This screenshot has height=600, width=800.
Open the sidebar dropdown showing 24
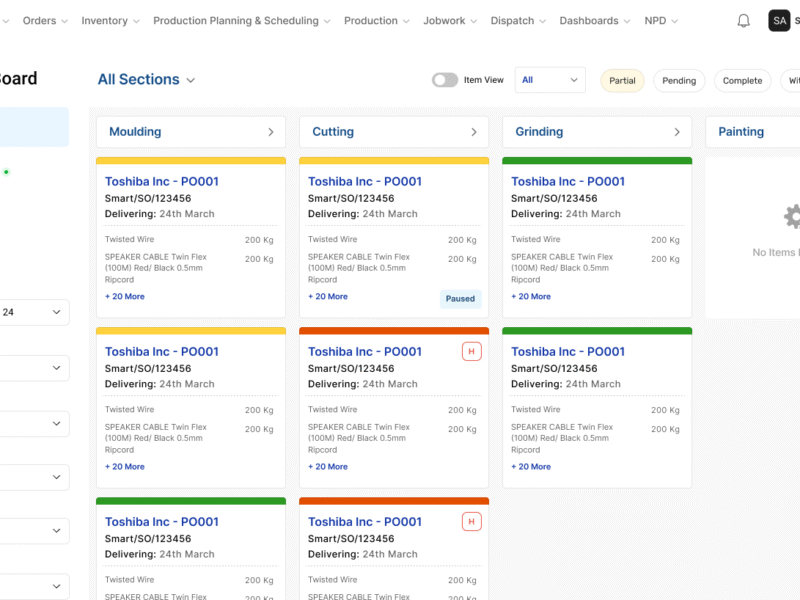click(35, 311)
